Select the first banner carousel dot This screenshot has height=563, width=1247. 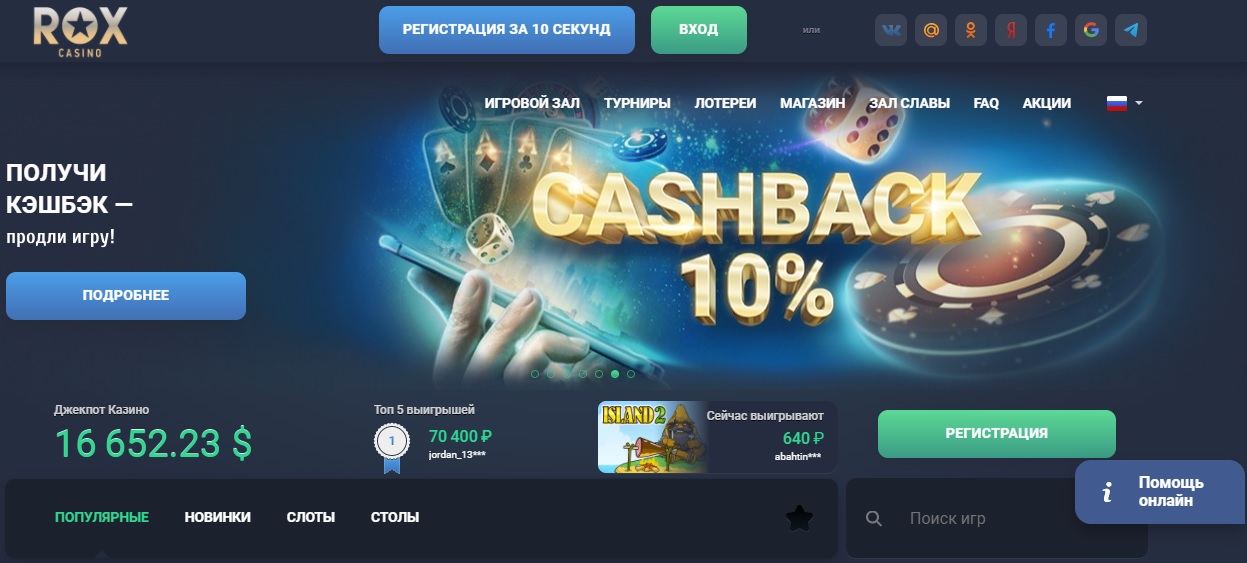535,374
